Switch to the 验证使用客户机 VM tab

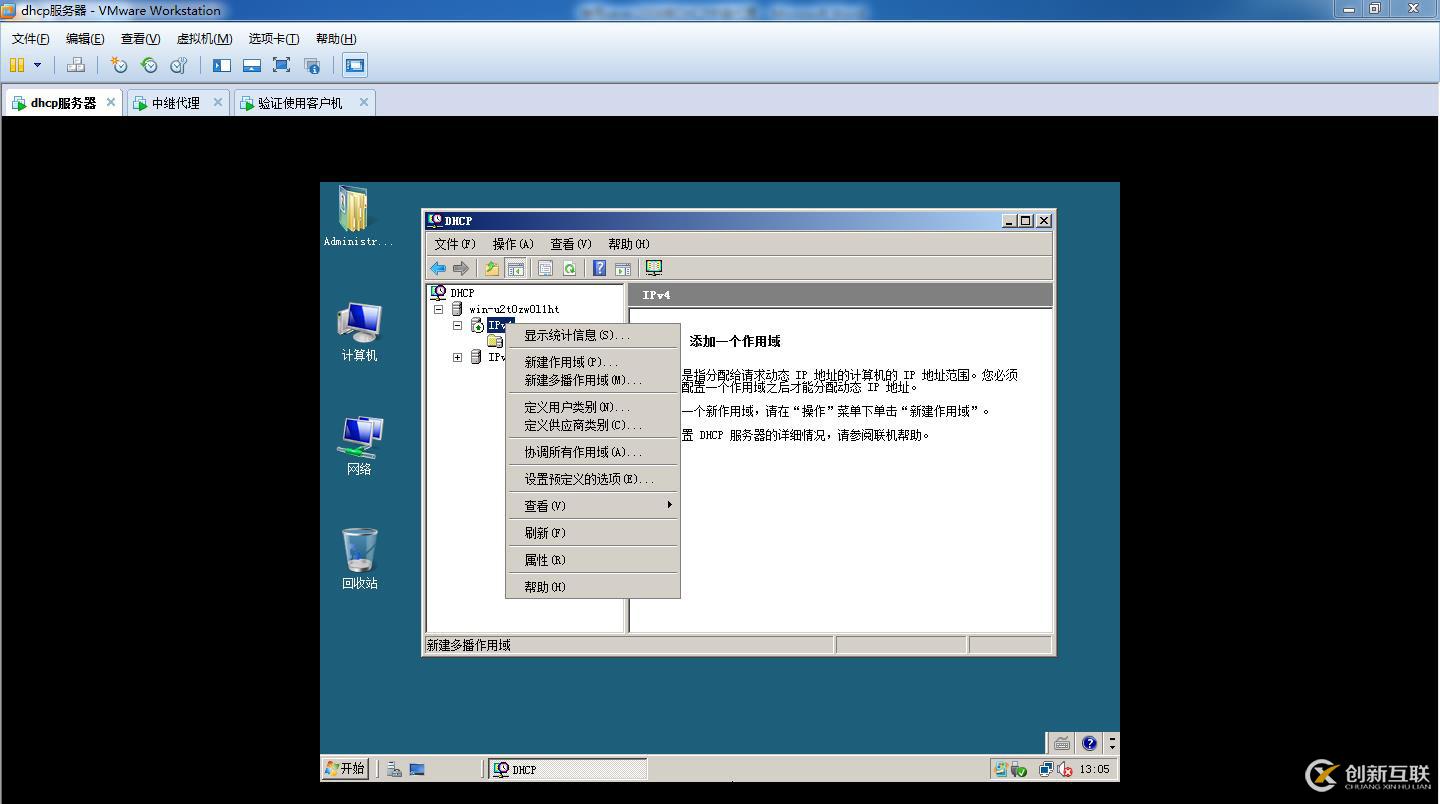tap(300, 103)
